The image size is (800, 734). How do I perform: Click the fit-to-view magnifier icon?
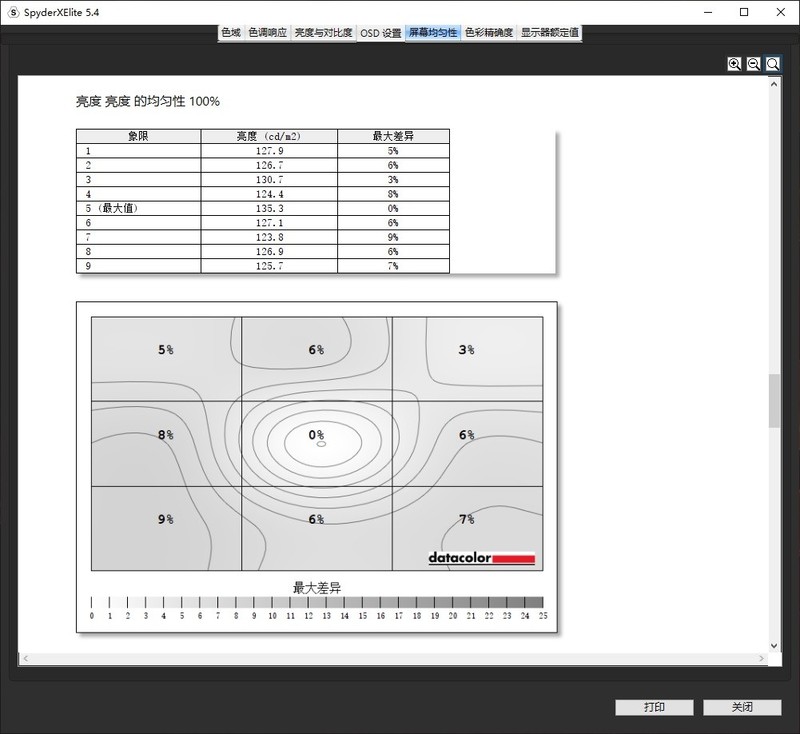pyautogui.click(x=773, y=64)
